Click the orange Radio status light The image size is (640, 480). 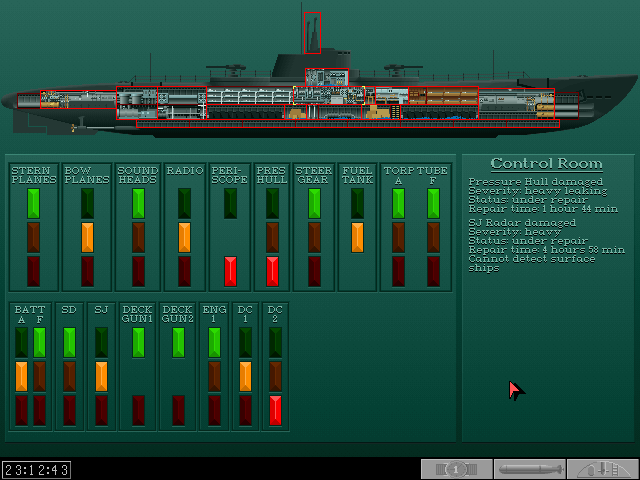184,237
